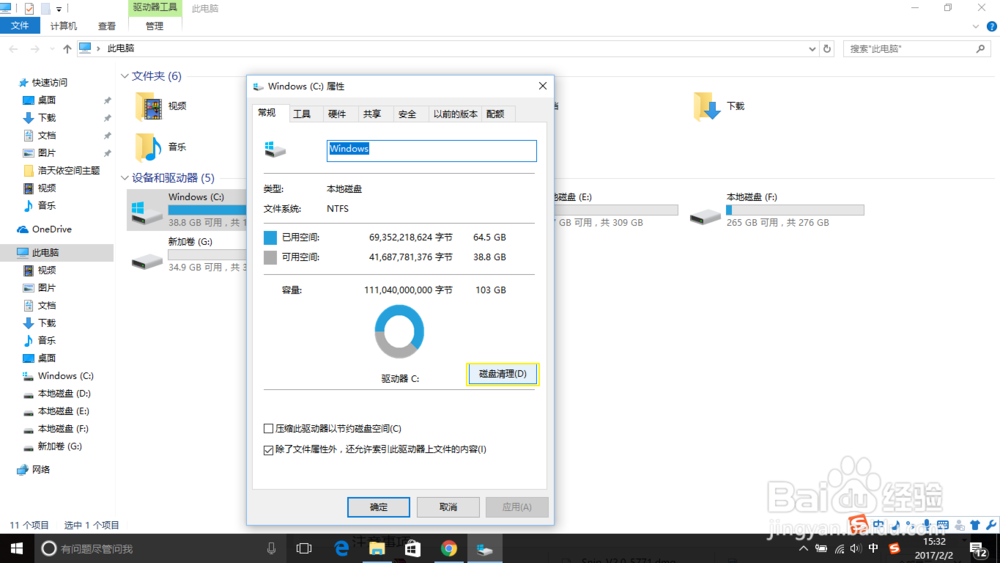Select the 共享 tab
This screenshot has width=1000, height=563.
click(372, 114)
